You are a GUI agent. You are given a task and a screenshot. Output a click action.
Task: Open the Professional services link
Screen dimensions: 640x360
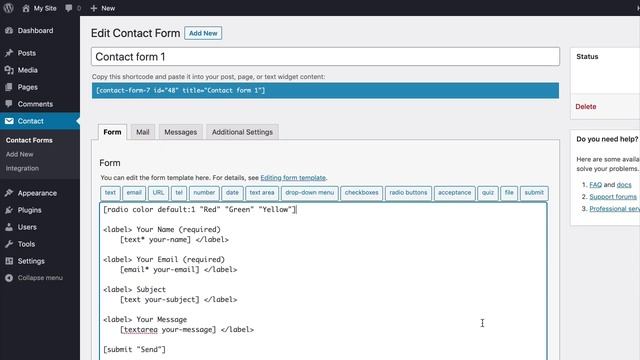[614, 209]
